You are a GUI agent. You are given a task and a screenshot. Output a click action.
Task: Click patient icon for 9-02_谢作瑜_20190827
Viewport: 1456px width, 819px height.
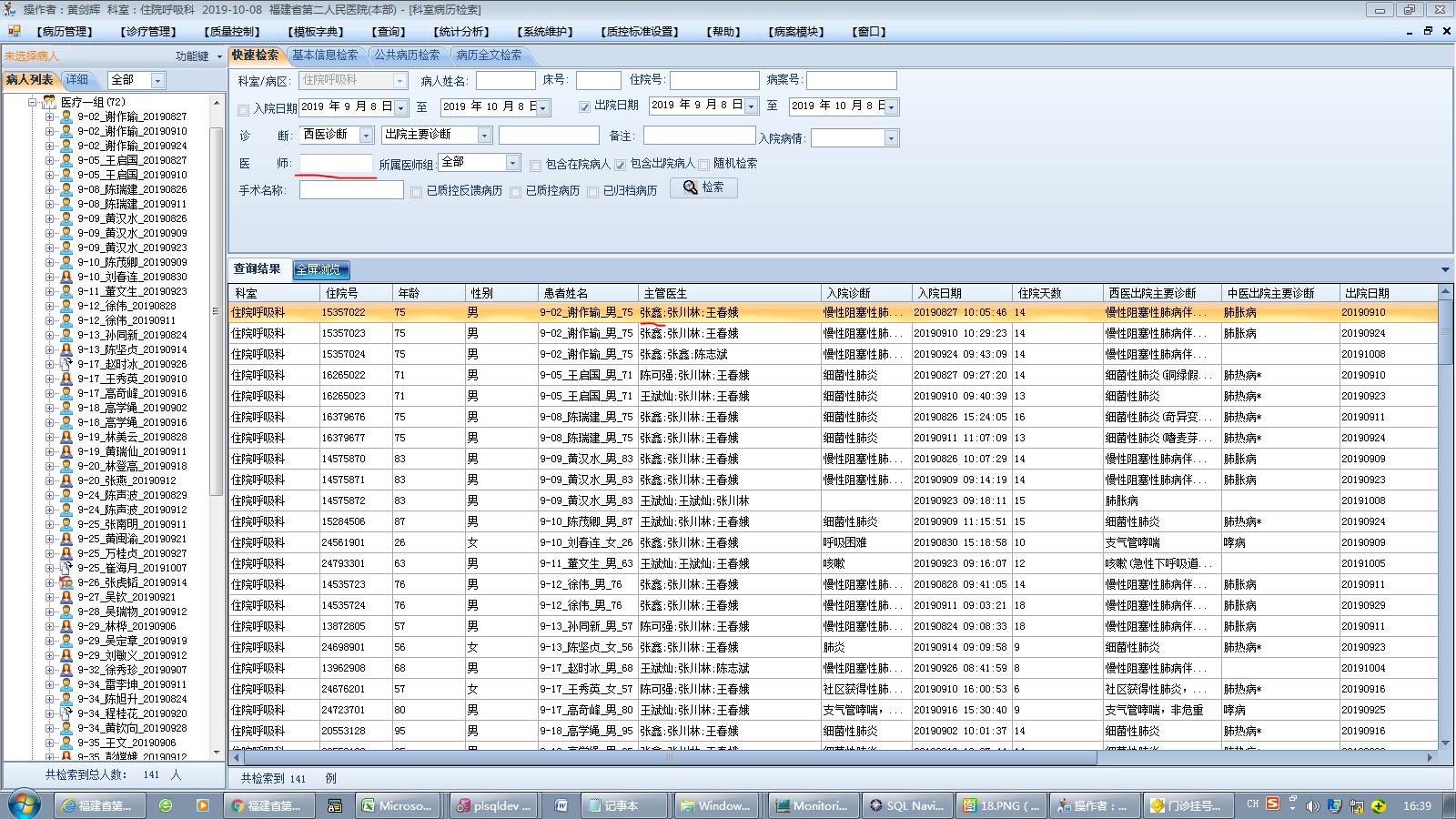(x=66, y=116)
